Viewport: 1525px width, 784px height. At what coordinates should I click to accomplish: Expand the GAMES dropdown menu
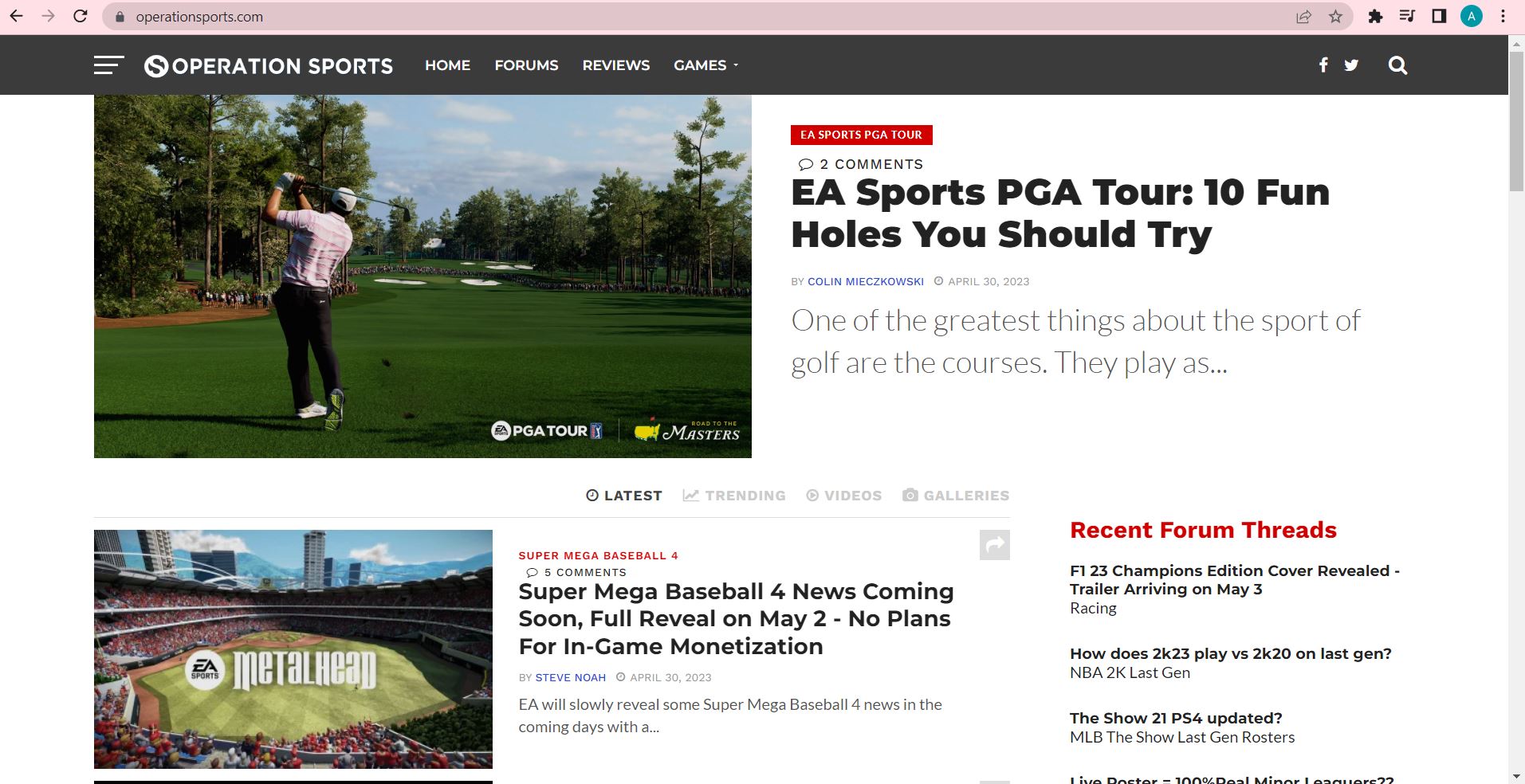pyautogui.click(x=706, y=65)
